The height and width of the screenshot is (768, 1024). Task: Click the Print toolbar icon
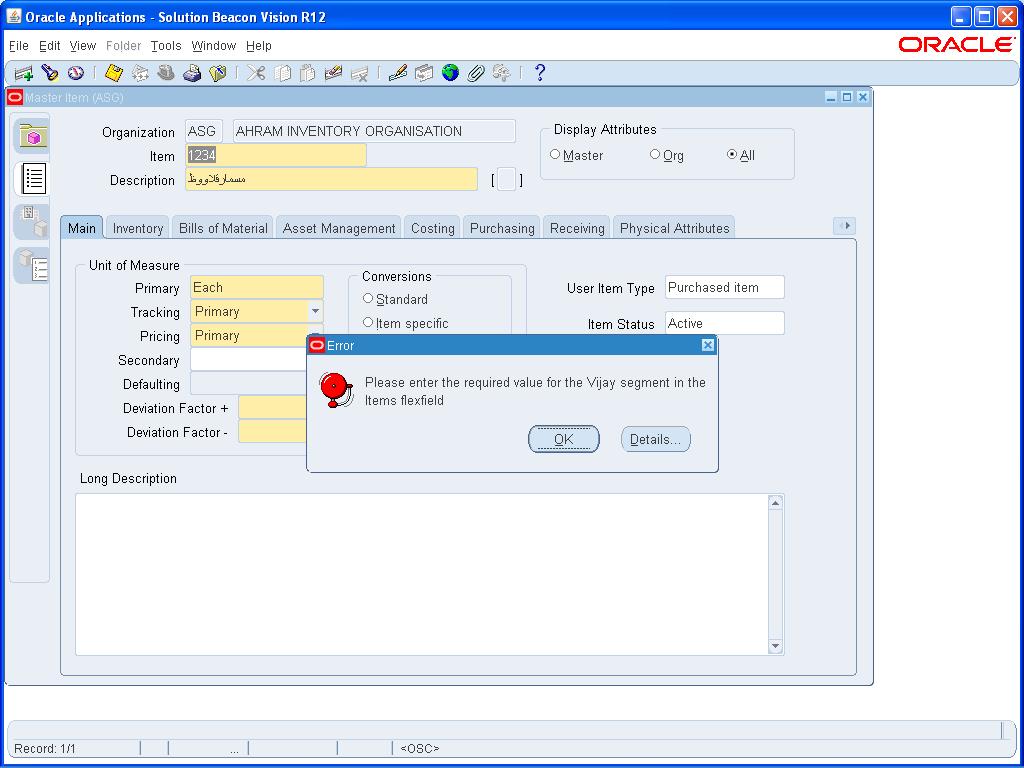(192, 73)
